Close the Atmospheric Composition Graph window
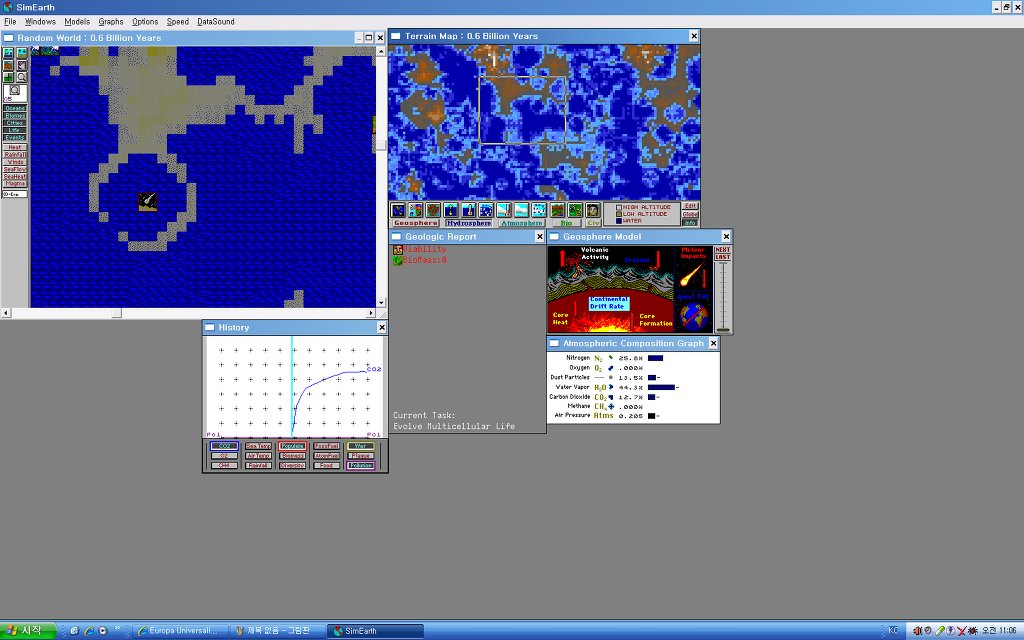This screenshot has width=1024, height=640. tap(713, 343)
